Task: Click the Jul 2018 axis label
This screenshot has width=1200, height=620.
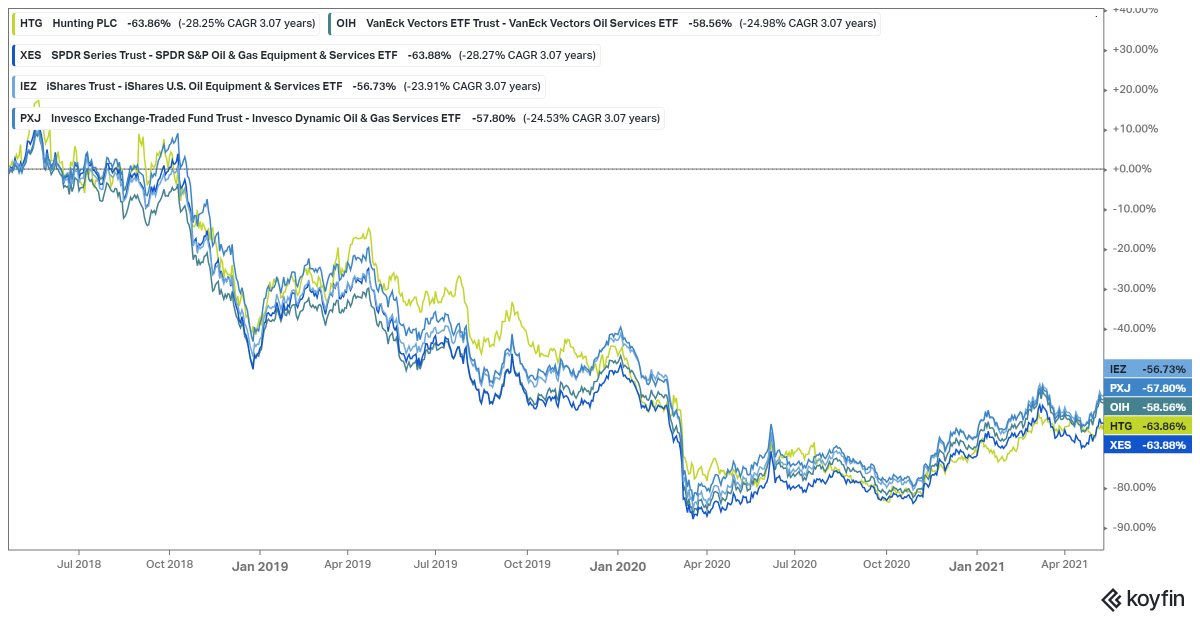Action: (79, 565)
